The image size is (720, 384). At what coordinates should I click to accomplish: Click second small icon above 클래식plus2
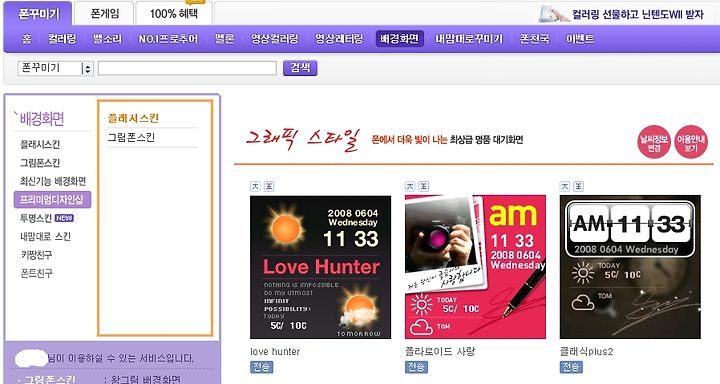click(x=579, y=186)
